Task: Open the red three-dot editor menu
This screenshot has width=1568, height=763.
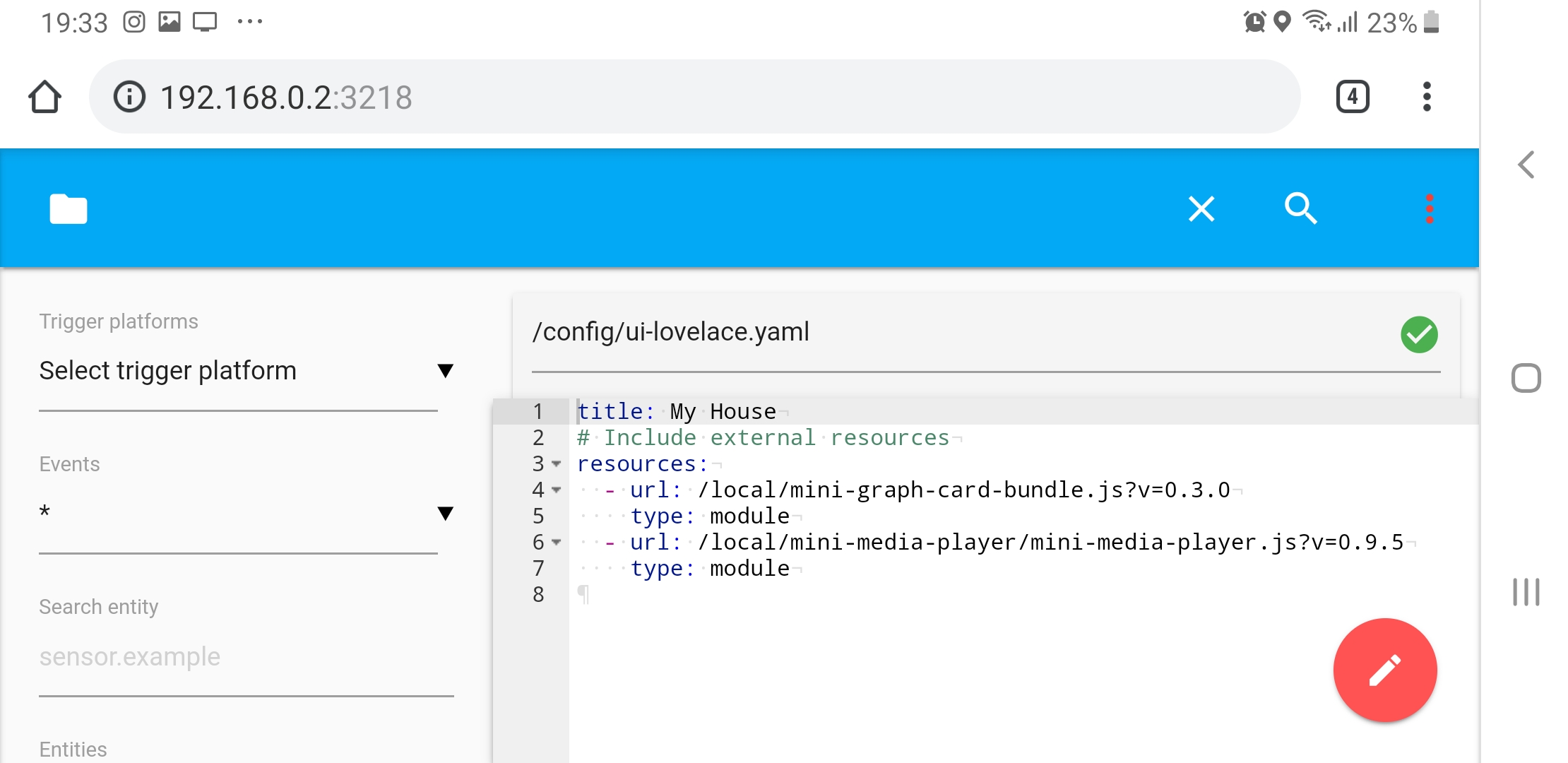Action: 1429,209
